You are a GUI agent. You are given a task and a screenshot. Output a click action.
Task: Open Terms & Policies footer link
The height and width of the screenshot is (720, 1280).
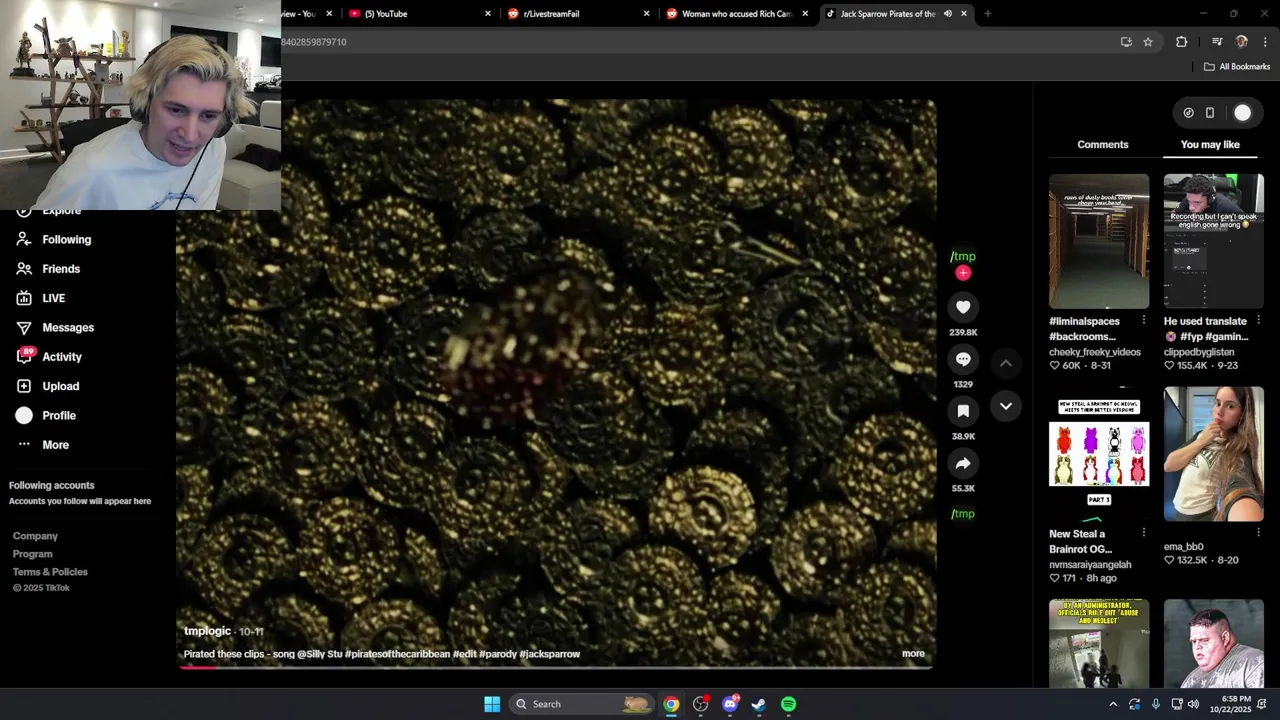click(x=50, y=572)
